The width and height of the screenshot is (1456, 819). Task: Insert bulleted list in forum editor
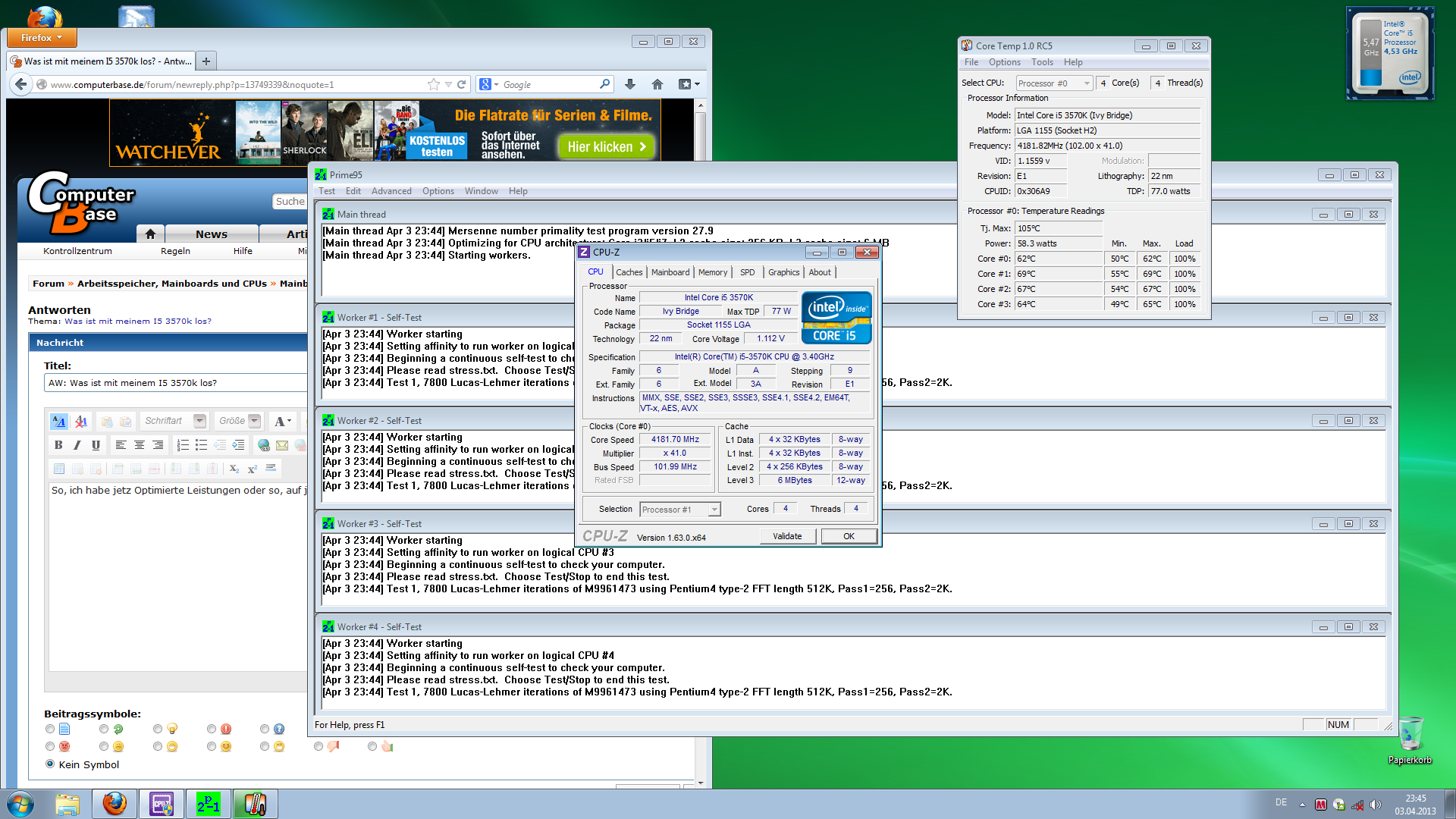click(201, 445)
